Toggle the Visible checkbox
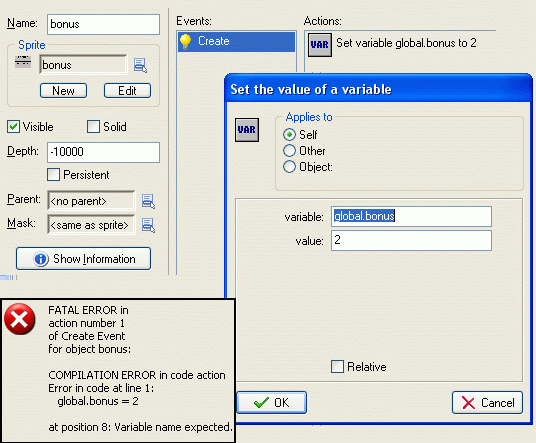The image size is (536, 443). click(x=13, y=127)
